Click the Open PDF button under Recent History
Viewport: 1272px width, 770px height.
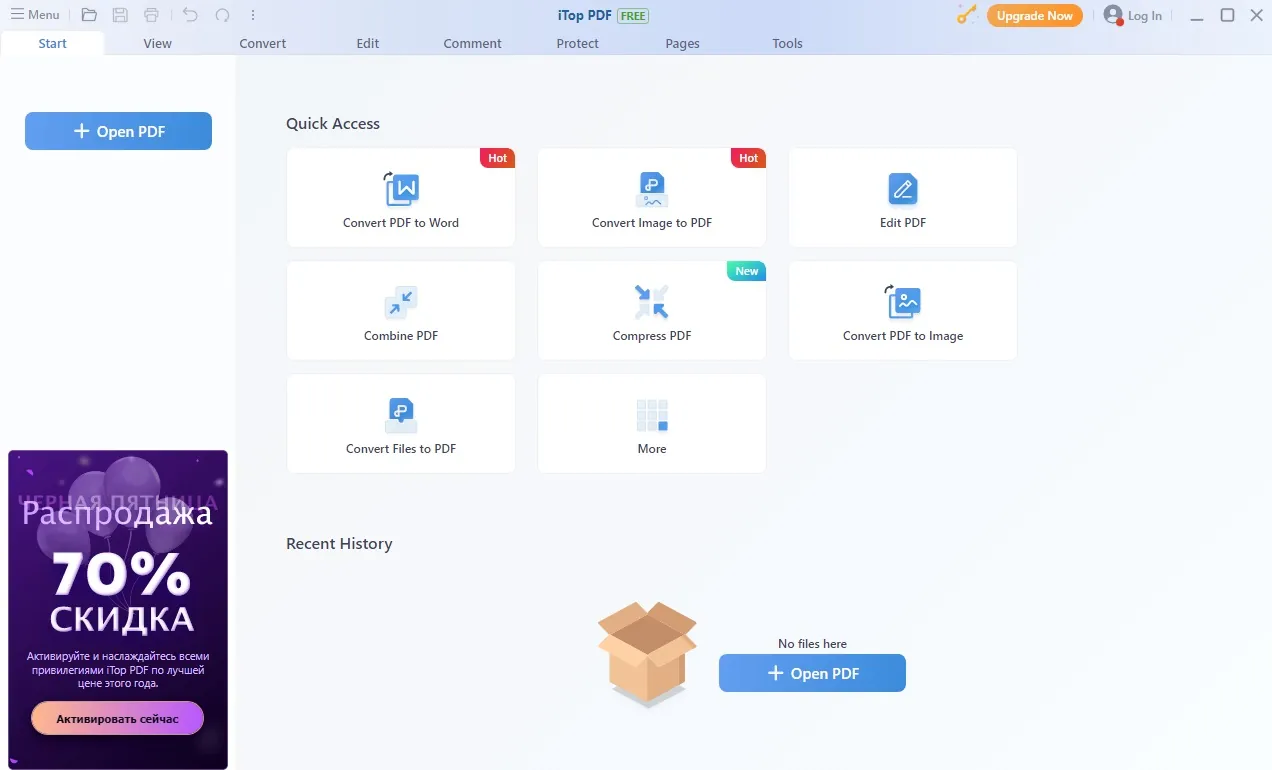[x=812, y=673]
